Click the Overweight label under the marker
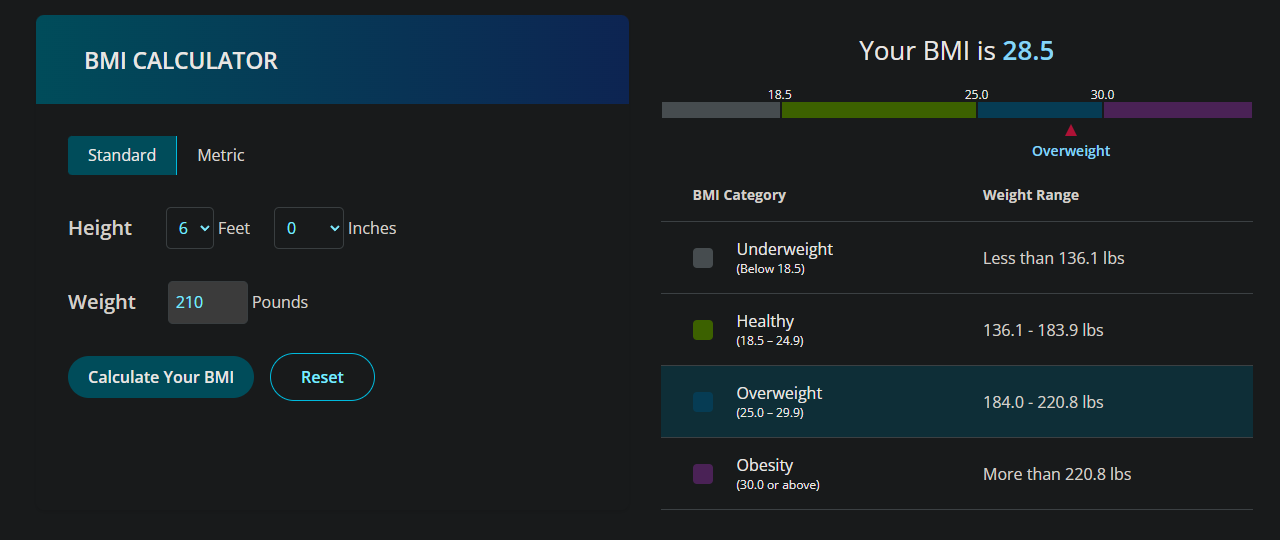The width and height of the screenshot is (1280, 540). click(x=1071, y=151)
